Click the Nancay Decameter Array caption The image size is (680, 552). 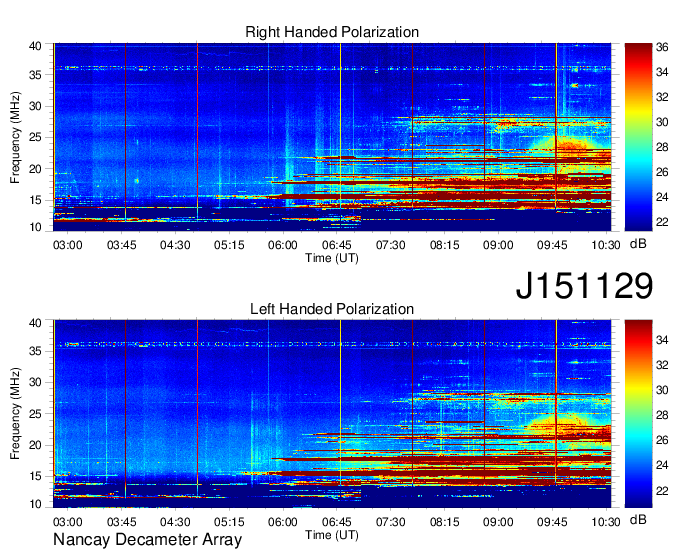pos(147,540)
